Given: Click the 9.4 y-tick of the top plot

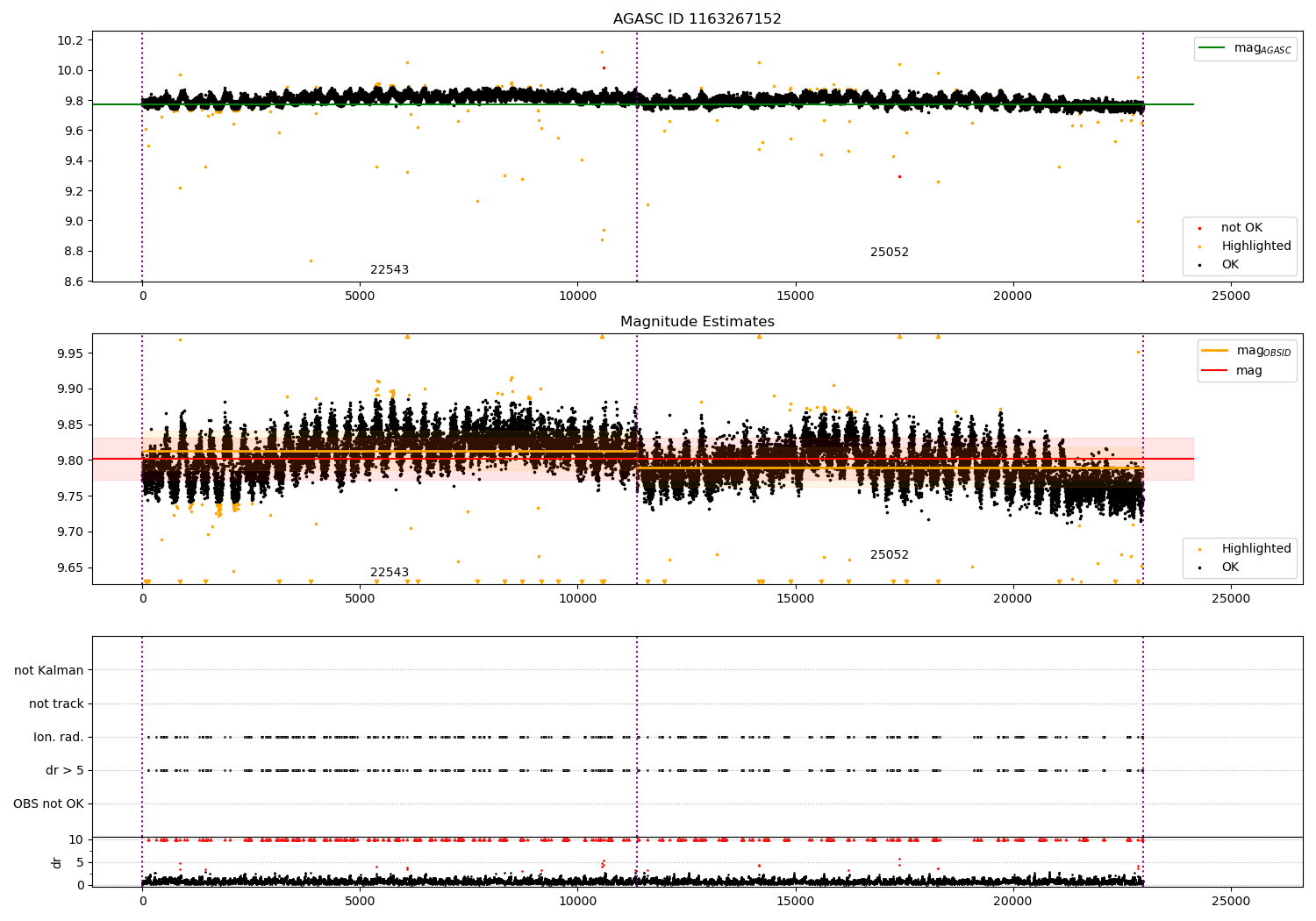Looking at the screenshot, I should [x=74, y=161].
